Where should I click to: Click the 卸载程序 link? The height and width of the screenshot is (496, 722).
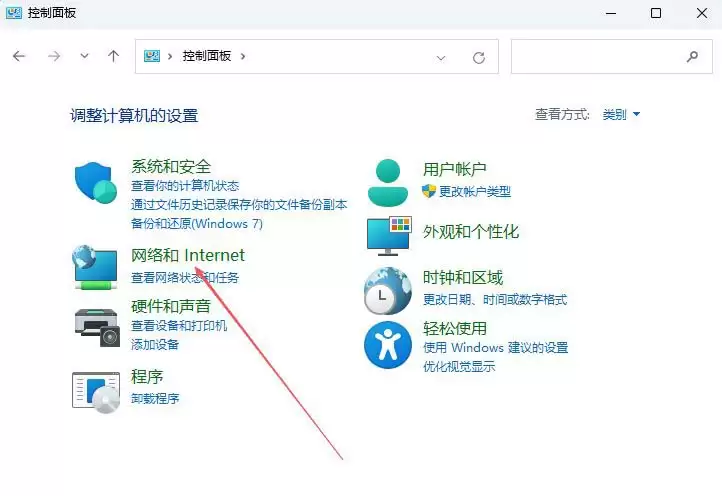[155, 398]
